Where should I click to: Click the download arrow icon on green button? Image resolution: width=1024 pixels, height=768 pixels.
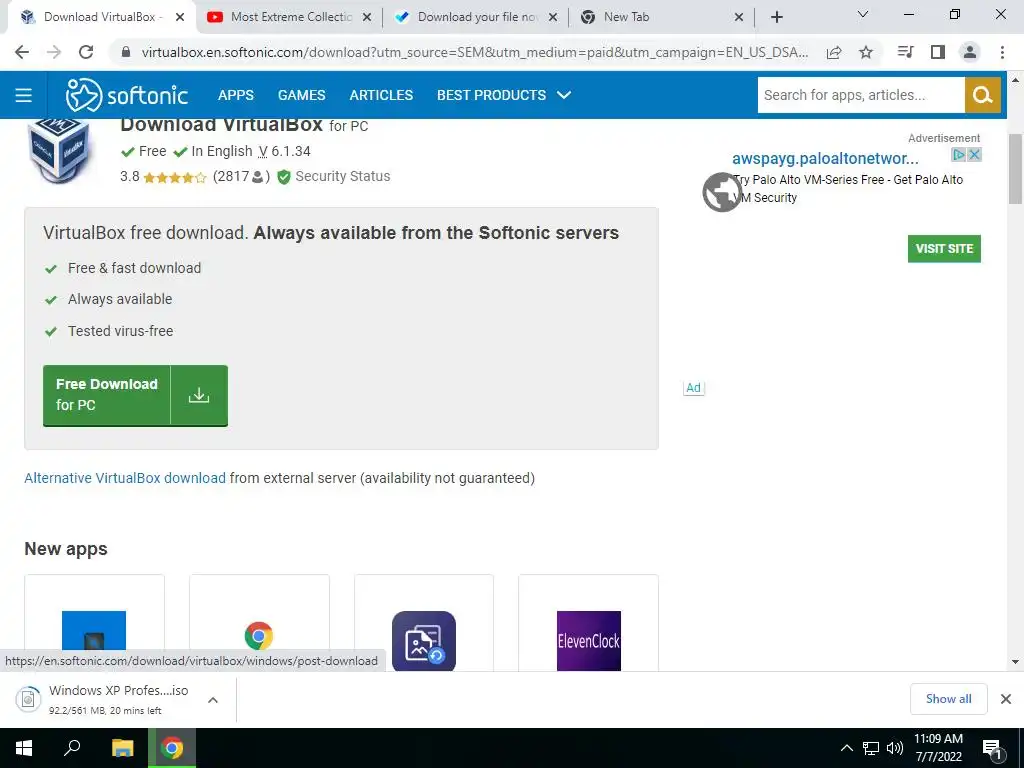(199, 395)
